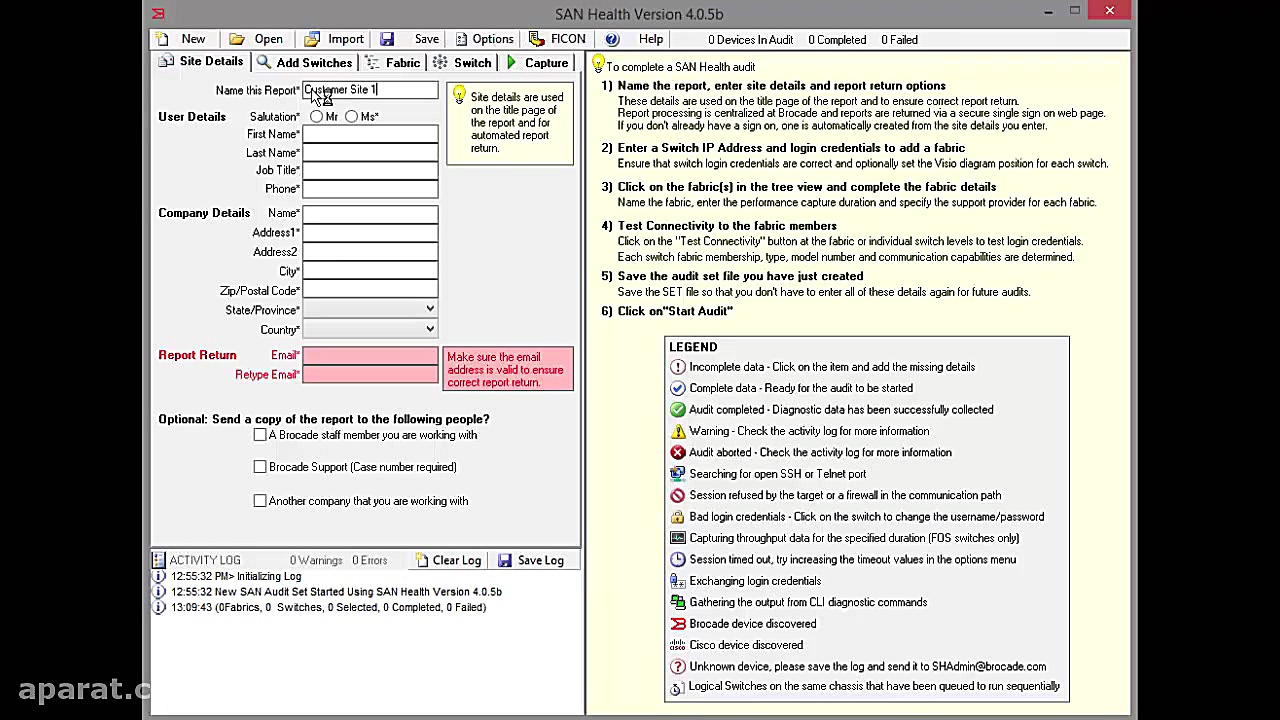This screenshot has height=720, width=1280.
Task: Click the New file icon in toolbar
Action: click(x=162, y=39)
